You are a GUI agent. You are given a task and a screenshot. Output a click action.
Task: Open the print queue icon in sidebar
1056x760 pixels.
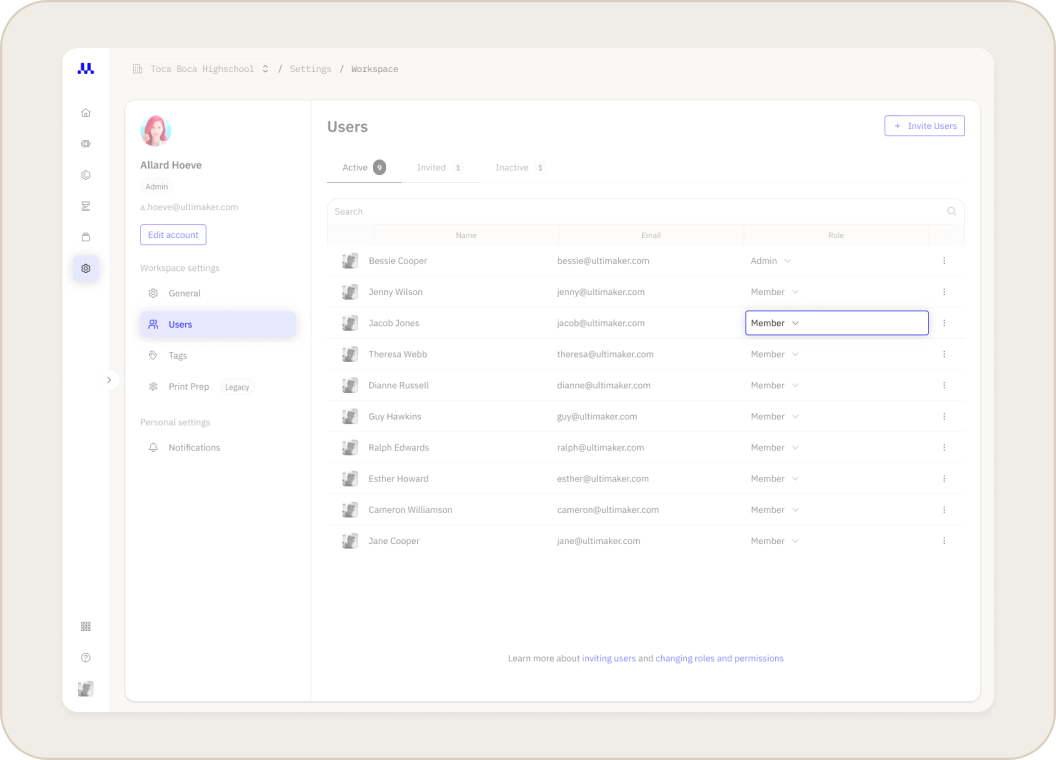[x=86, y=206]
